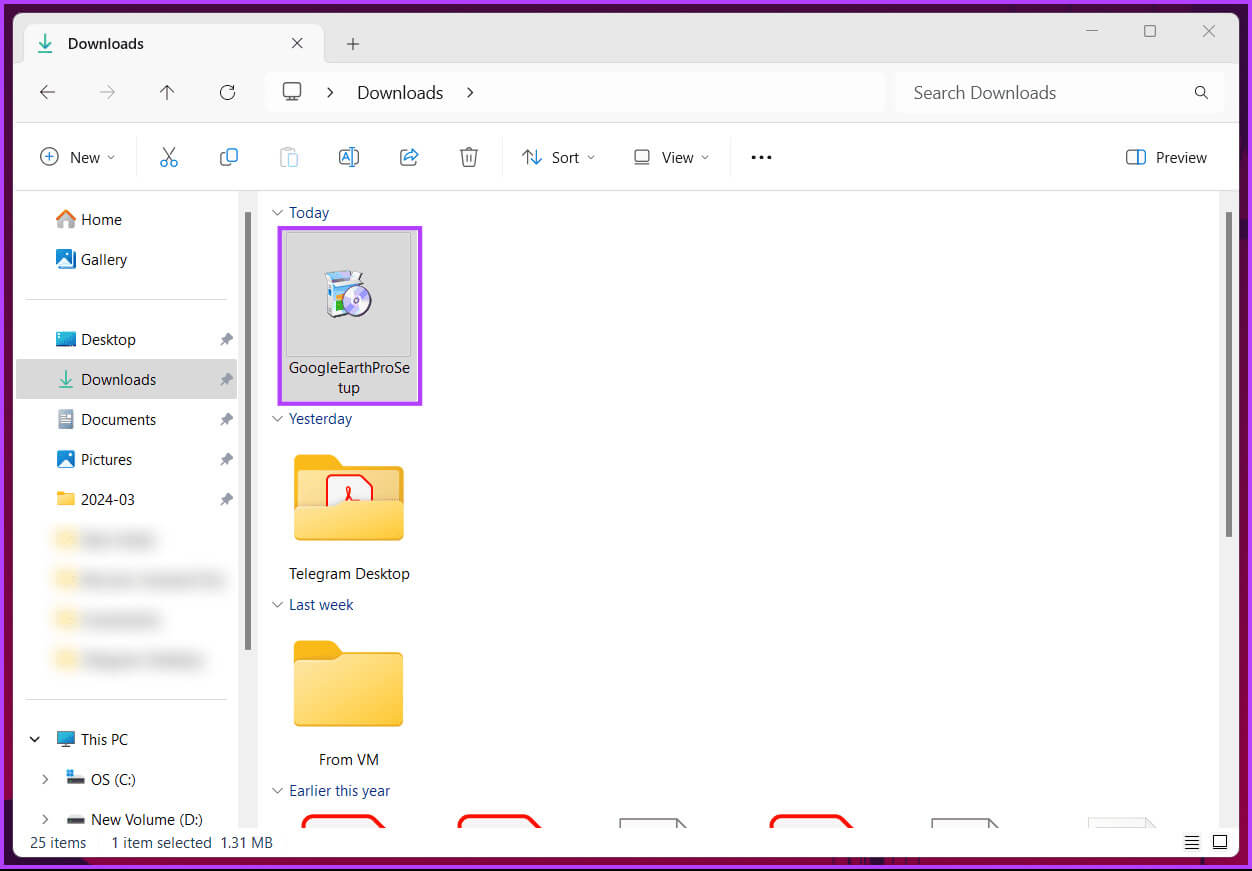The width and height of the screenshot is (1252, 871).
Task: Collapse the Today group
Action: tap(277, 213)
